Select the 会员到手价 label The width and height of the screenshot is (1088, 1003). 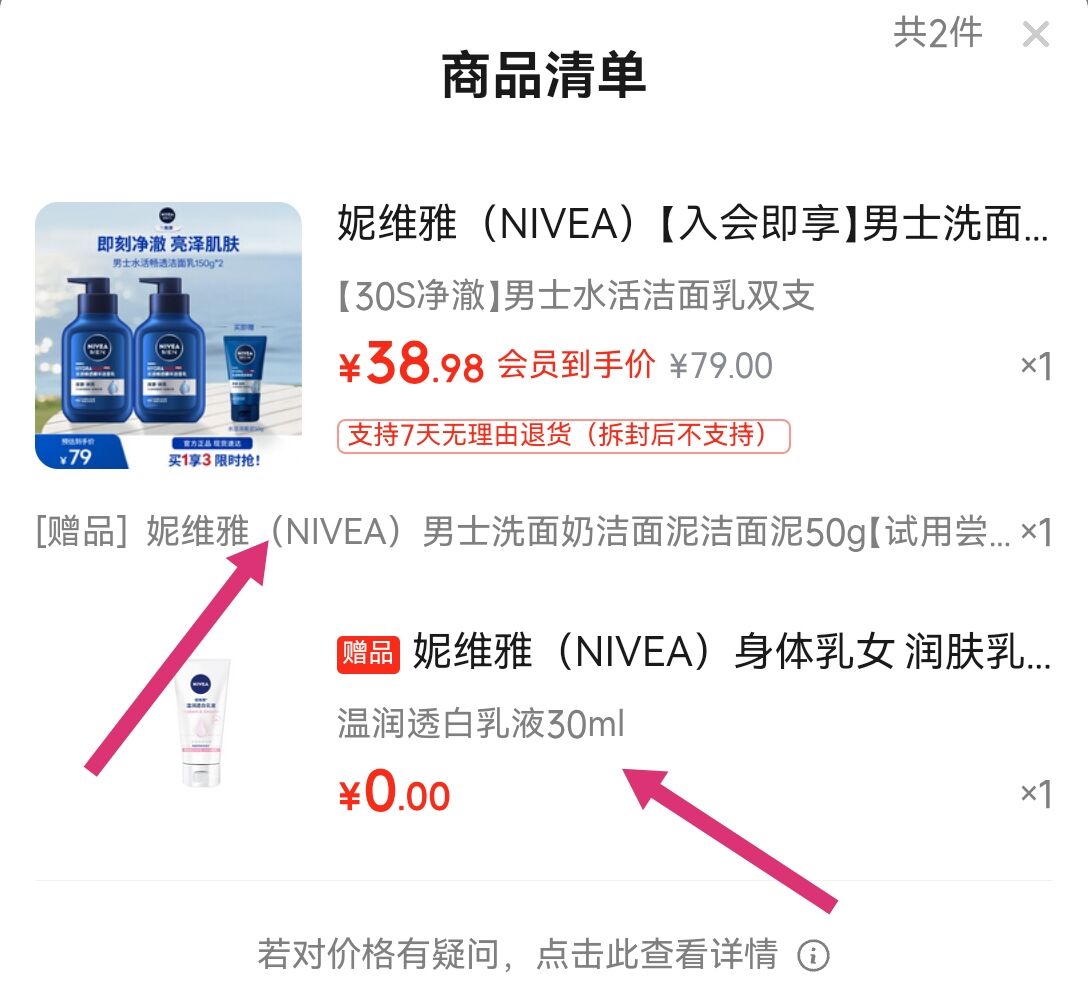[x=576, y=365]
